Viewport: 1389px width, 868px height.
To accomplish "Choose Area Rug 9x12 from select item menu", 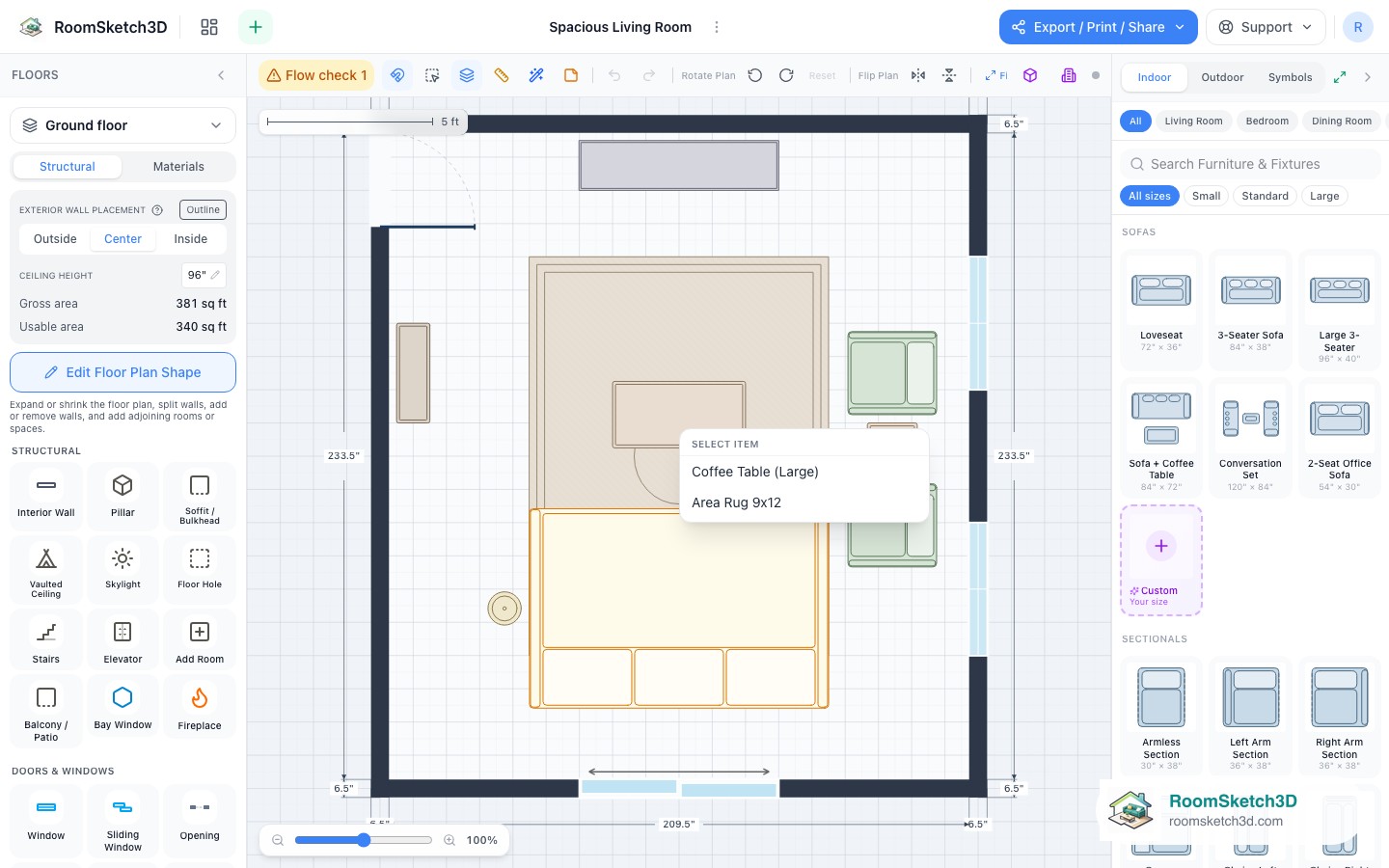I will pos(803,502).
